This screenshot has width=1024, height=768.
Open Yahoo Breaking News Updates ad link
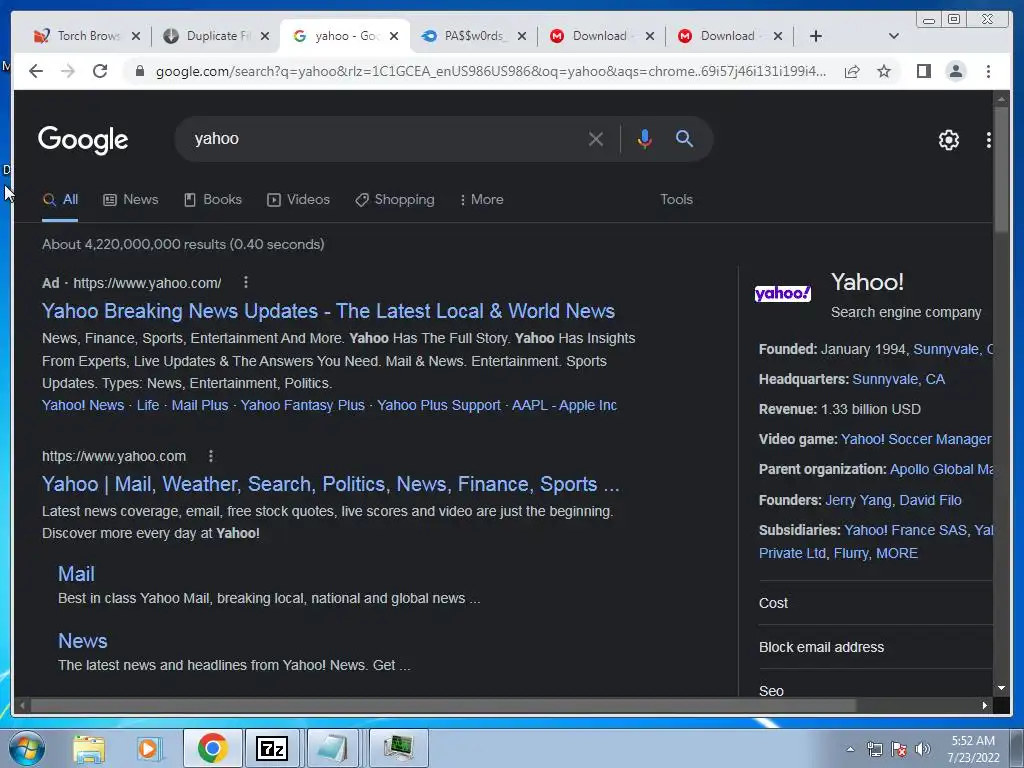point(328,311)
